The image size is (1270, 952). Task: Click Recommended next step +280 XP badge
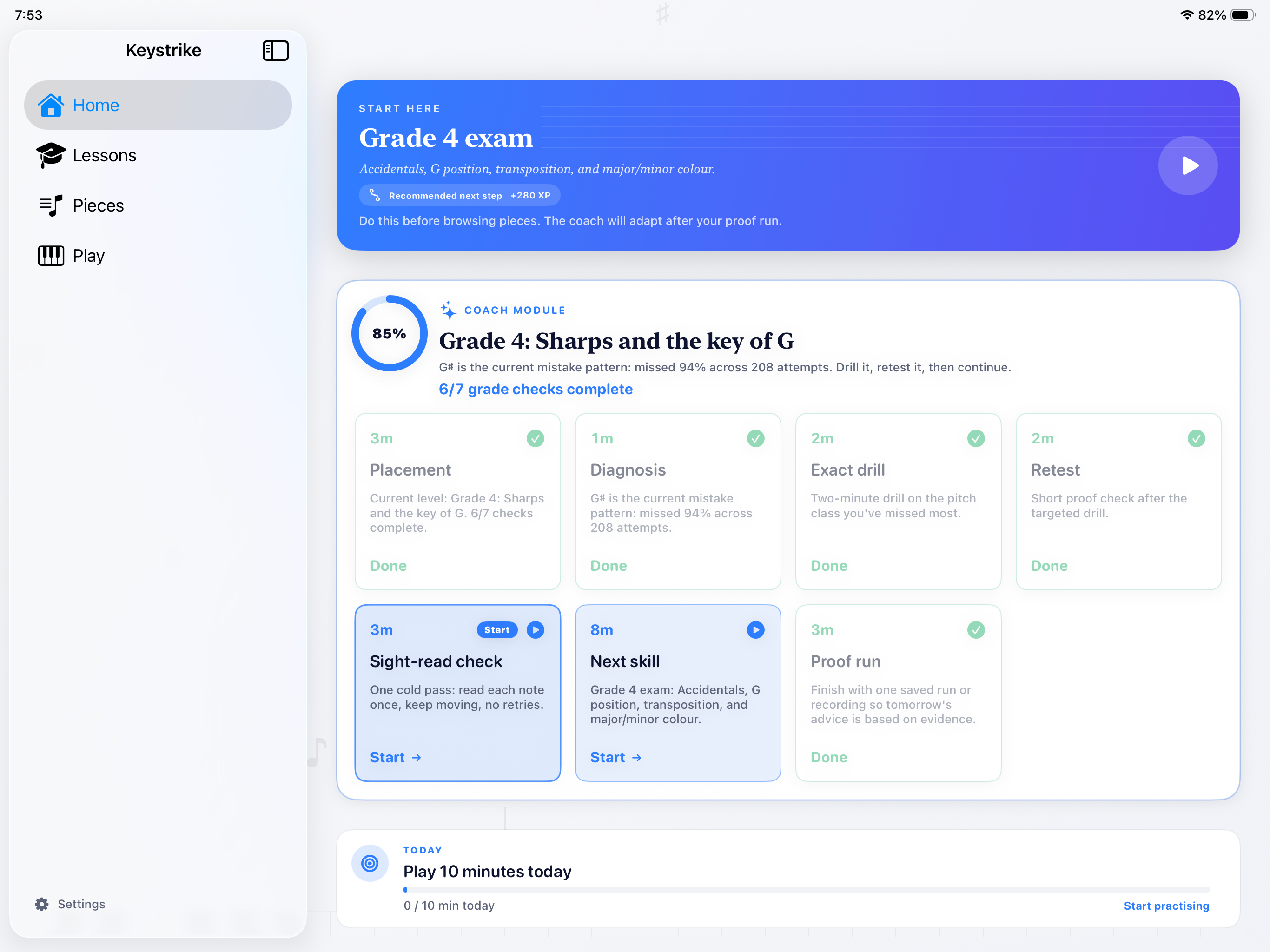click(459, 195)
